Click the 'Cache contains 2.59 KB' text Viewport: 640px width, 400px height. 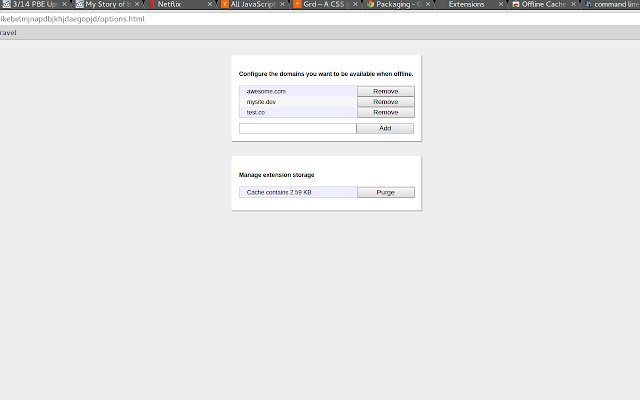(x=279, y=192)
